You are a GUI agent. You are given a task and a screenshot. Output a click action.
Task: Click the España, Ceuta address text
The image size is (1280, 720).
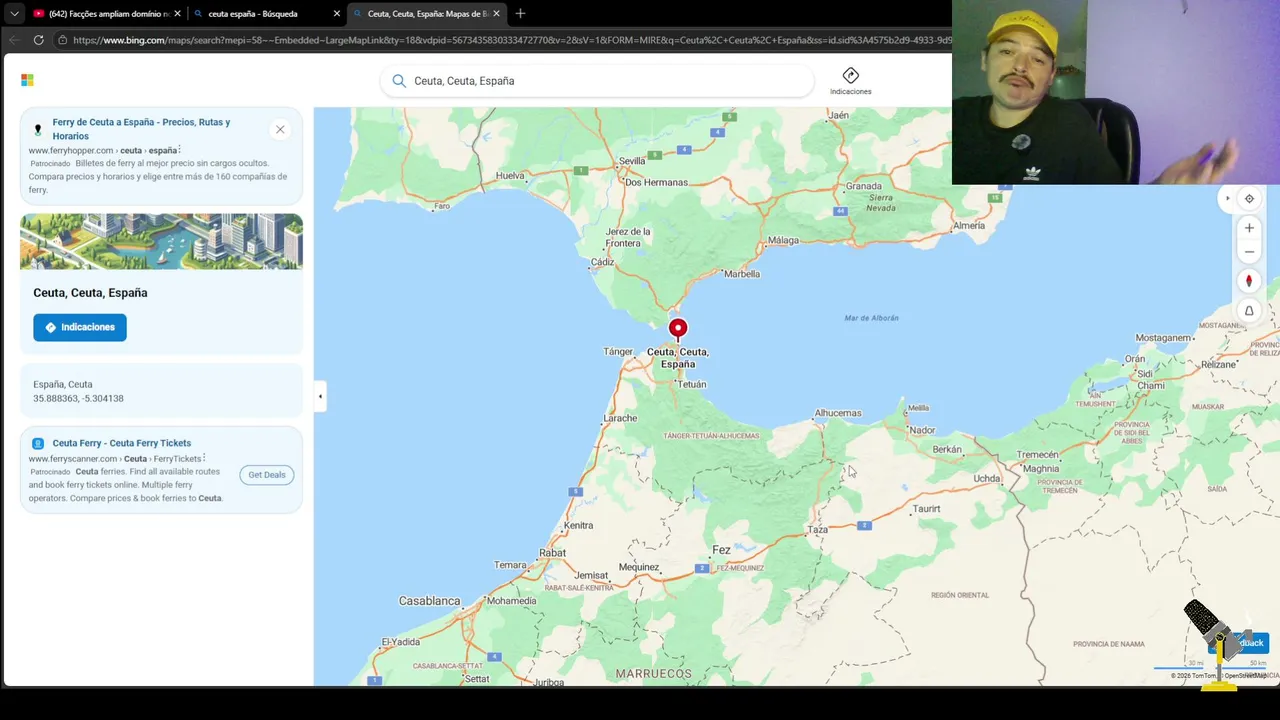click(x=63, y=384)
